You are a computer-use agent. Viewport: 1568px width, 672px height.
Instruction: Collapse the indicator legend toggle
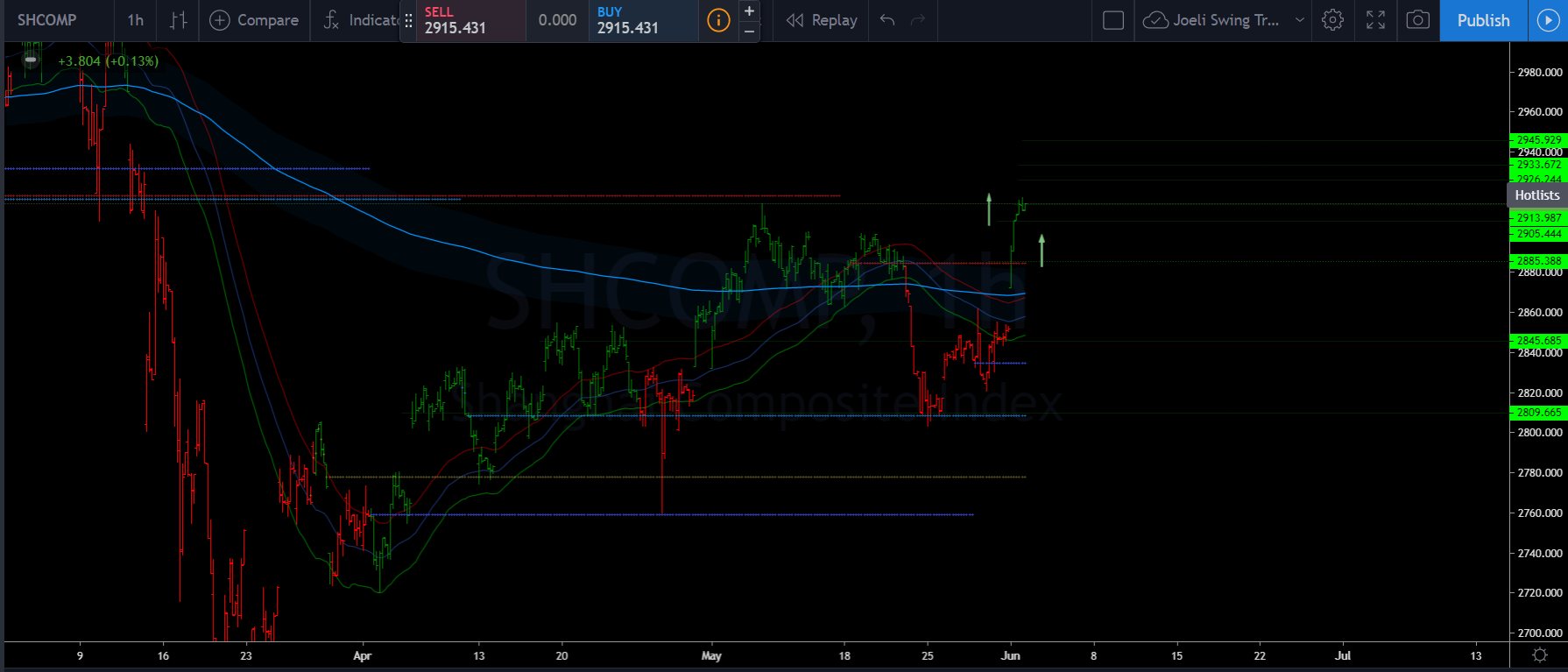click(x=31, y=60)
